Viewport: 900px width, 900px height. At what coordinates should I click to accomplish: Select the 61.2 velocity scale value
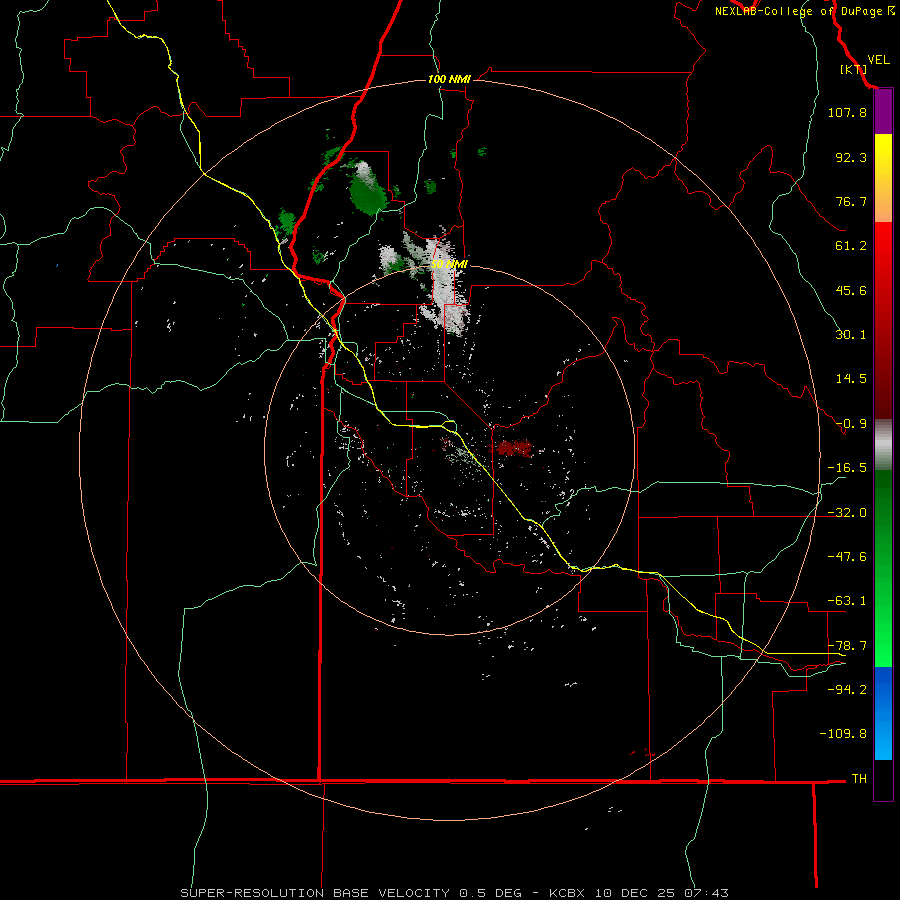click(851, 246)
